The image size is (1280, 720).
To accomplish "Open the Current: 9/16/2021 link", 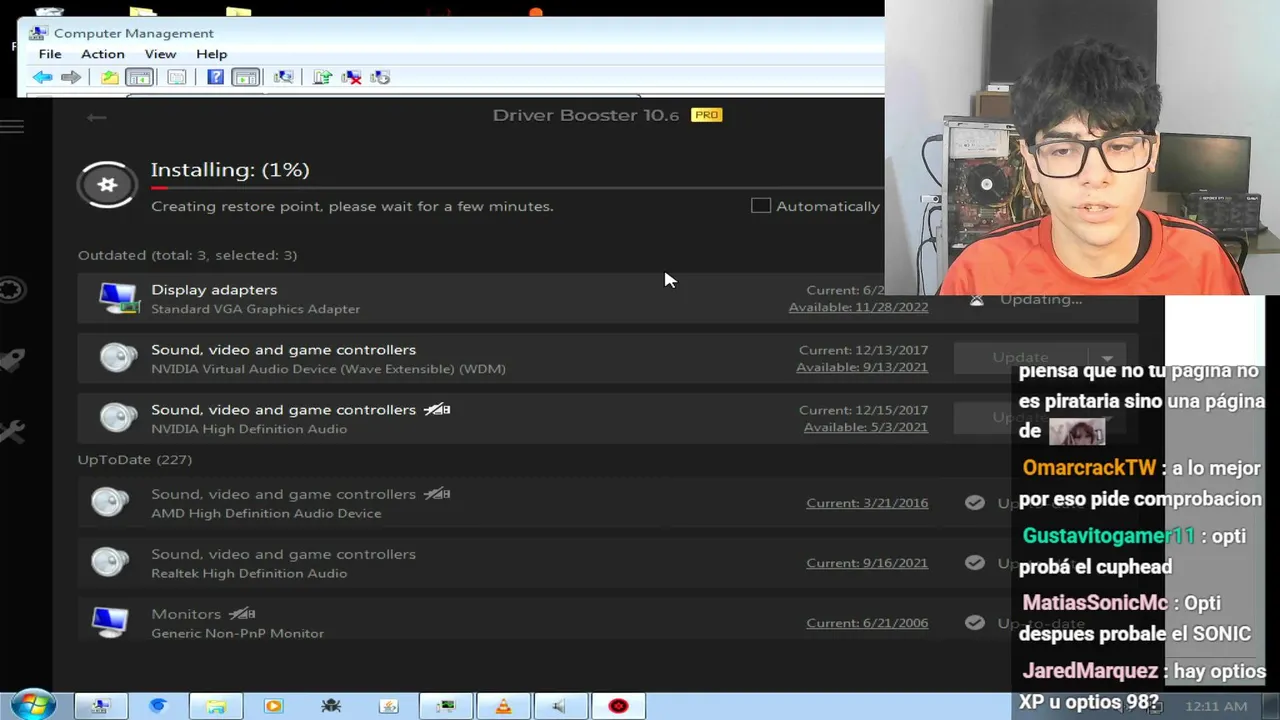I will 867,563.
